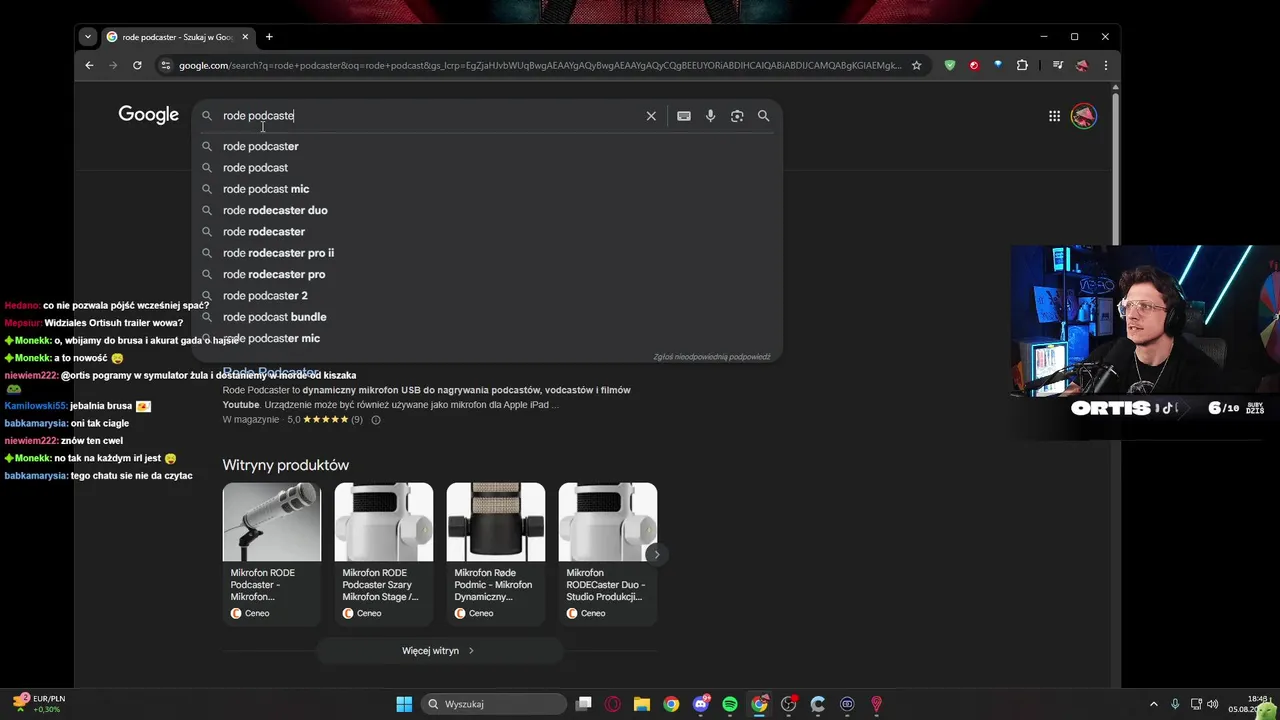
Task: Bookmark this page with star icon
Action: (916, 65)
